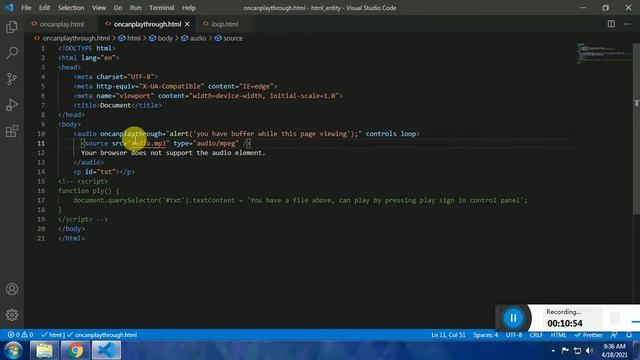Open the Go menu
The image size is (640, 360).
[118, 8]
